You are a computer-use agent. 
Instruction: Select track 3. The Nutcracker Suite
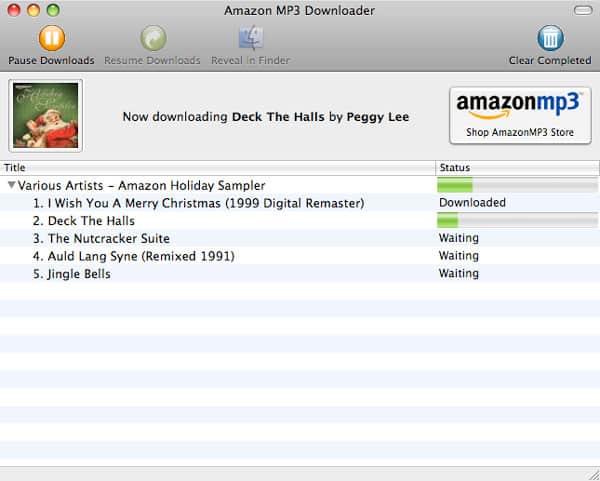click(x=300, y=238)
